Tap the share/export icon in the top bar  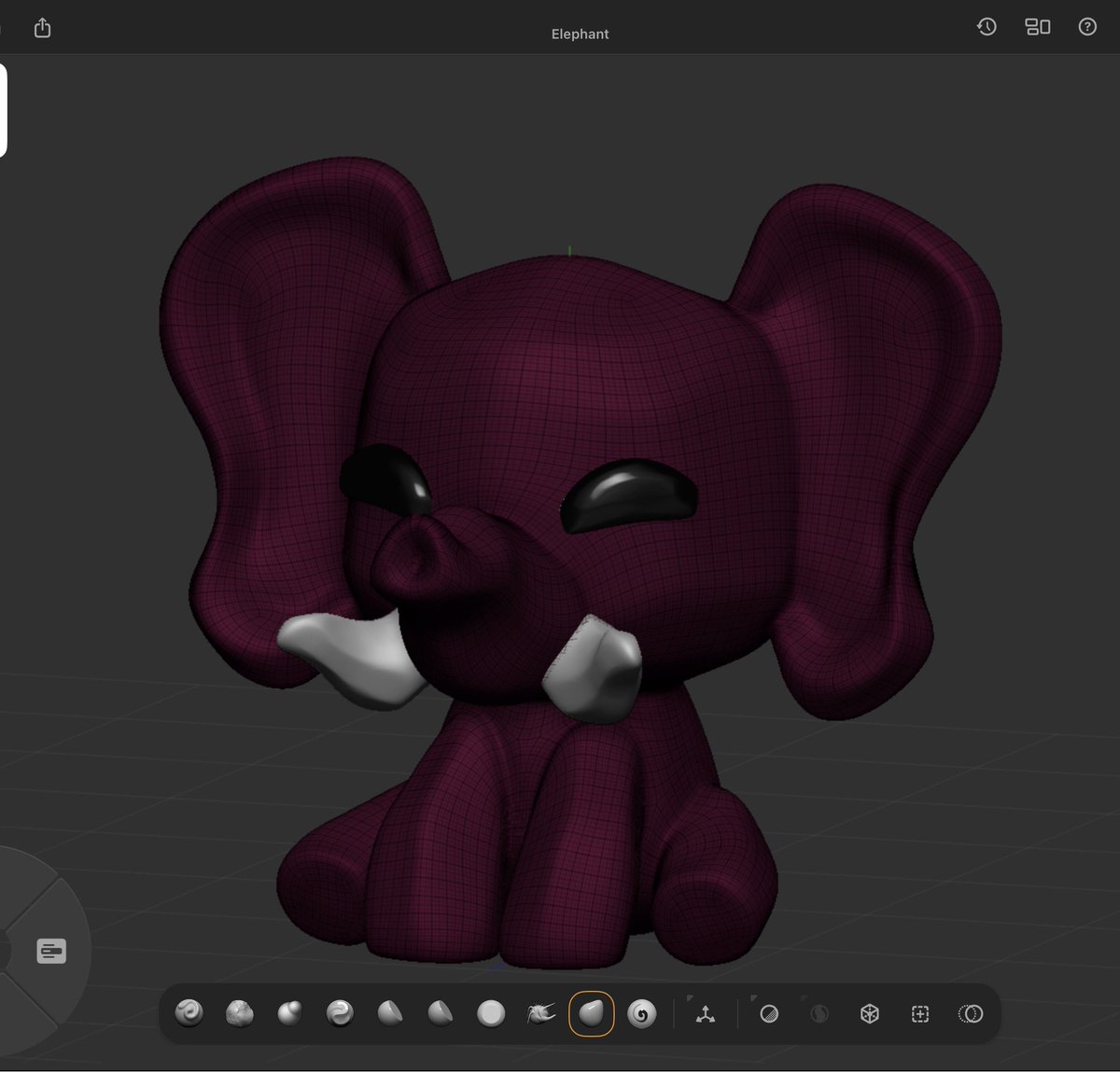[42, 28]
